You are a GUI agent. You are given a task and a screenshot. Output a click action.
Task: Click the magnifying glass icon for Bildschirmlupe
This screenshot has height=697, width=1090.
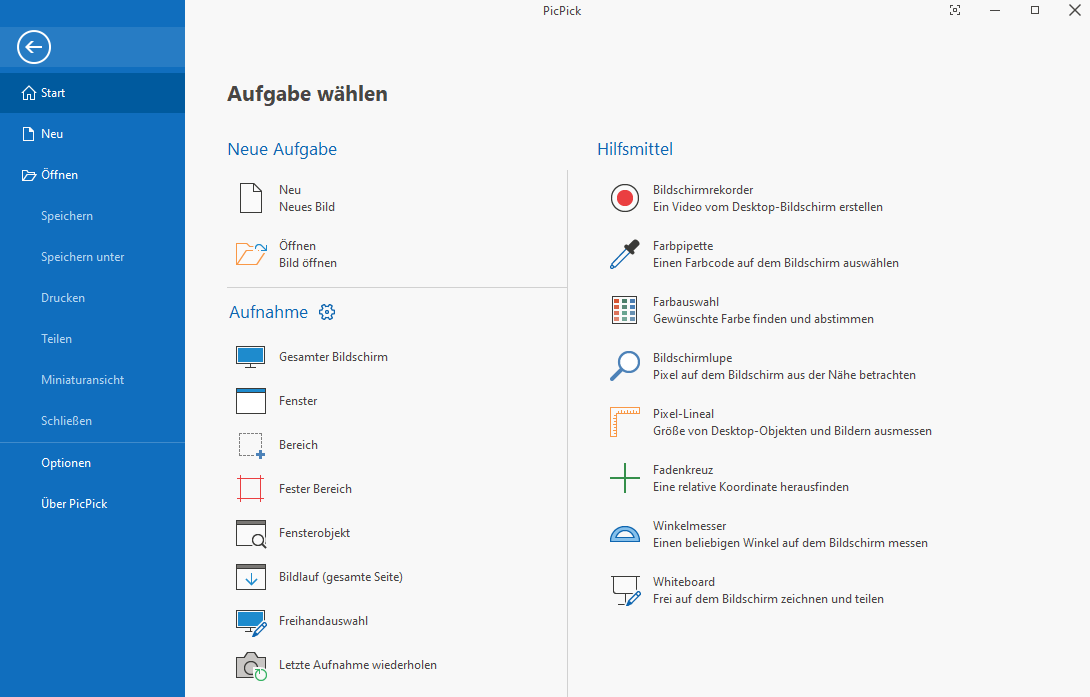pyautogui.click(x=625, y=366)
